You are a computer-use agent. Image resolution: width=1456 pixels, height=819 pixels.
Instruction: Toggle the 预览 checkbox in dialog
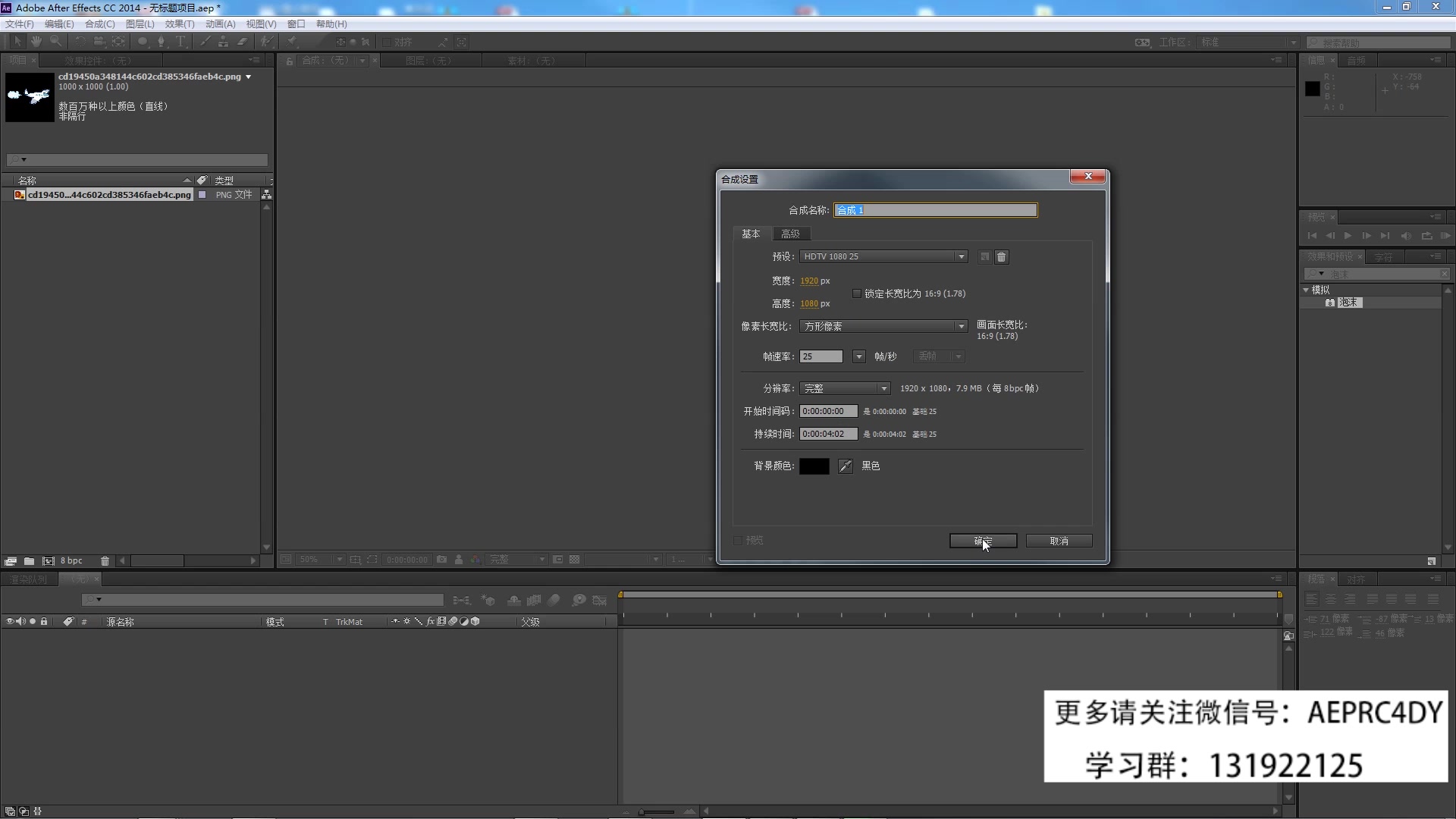point(738,541)
